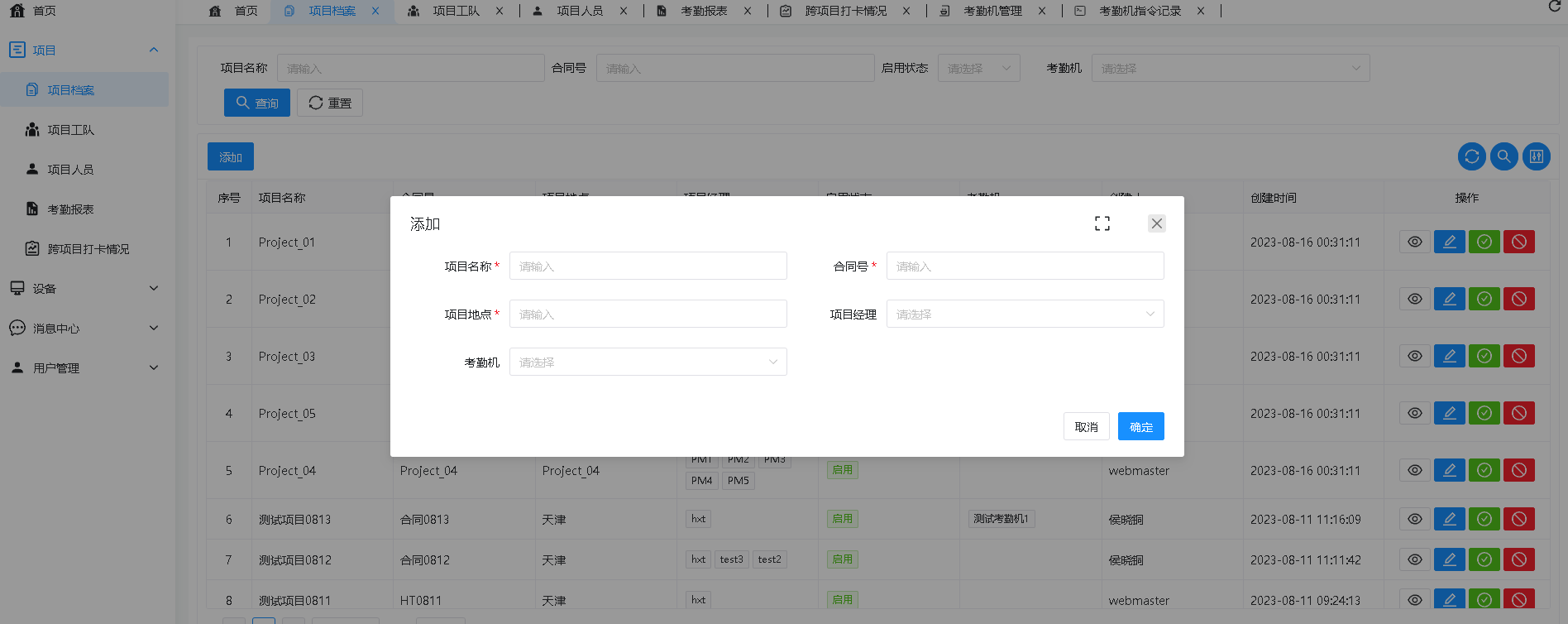Close the 考勤报表 tab with its X

pos(748,11)
